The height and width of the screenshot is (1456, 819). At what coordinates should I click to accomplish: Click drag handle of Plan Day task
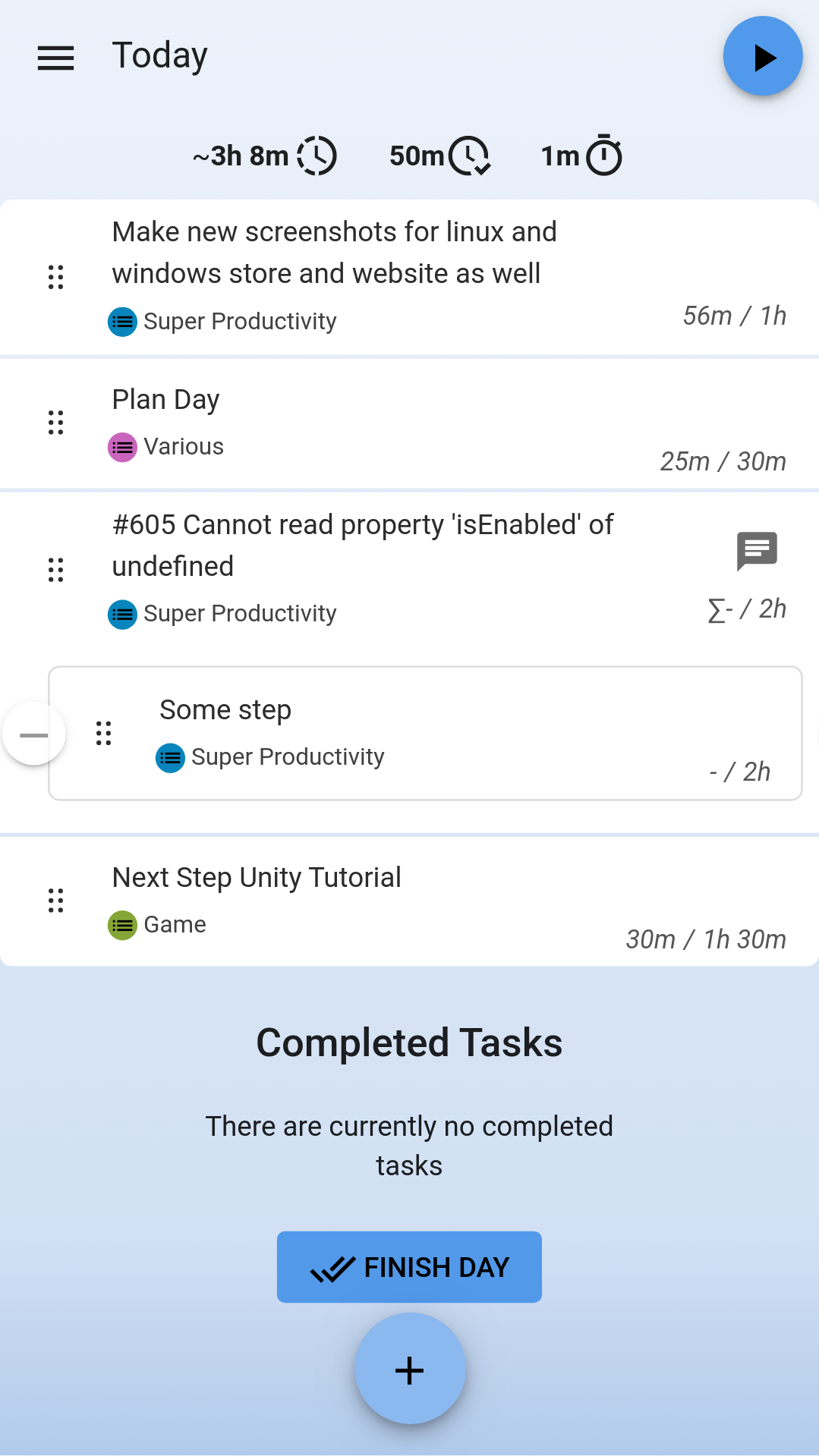tap(55, 422)
